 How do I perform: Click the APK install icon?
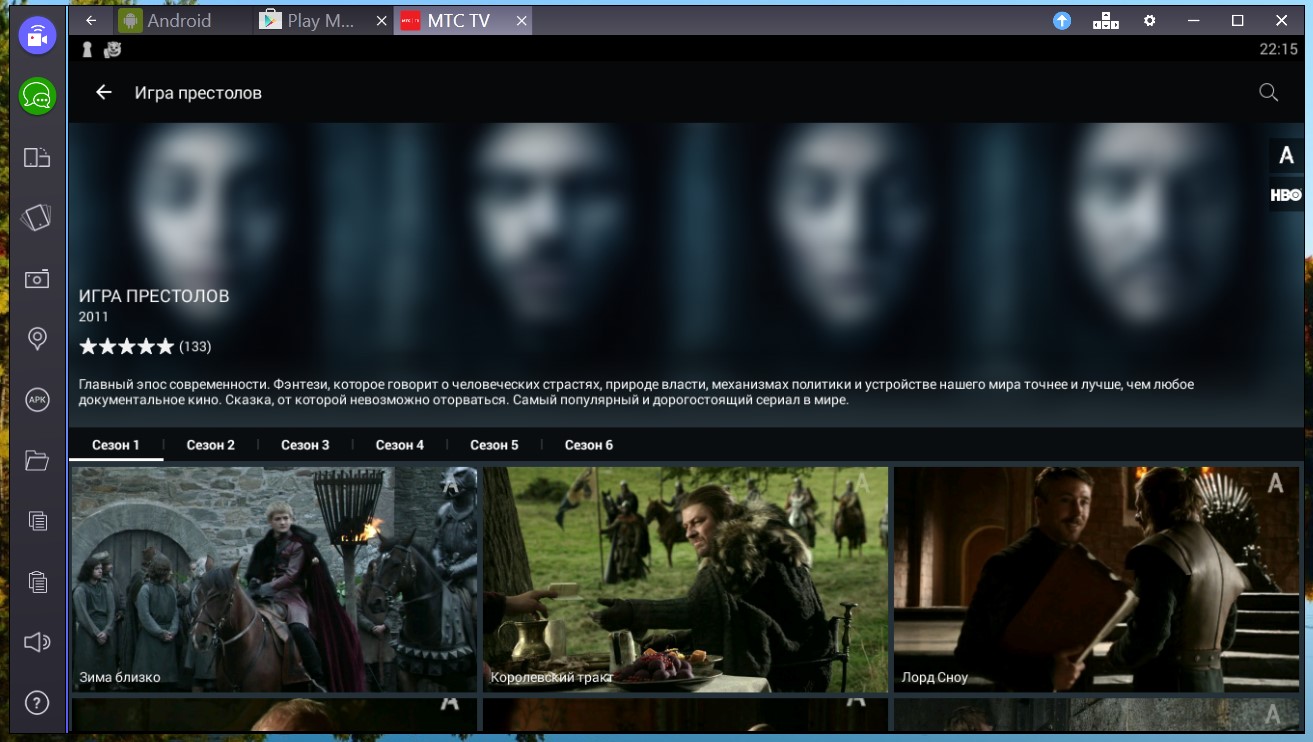pyautogui.click(x=37, y=400)
